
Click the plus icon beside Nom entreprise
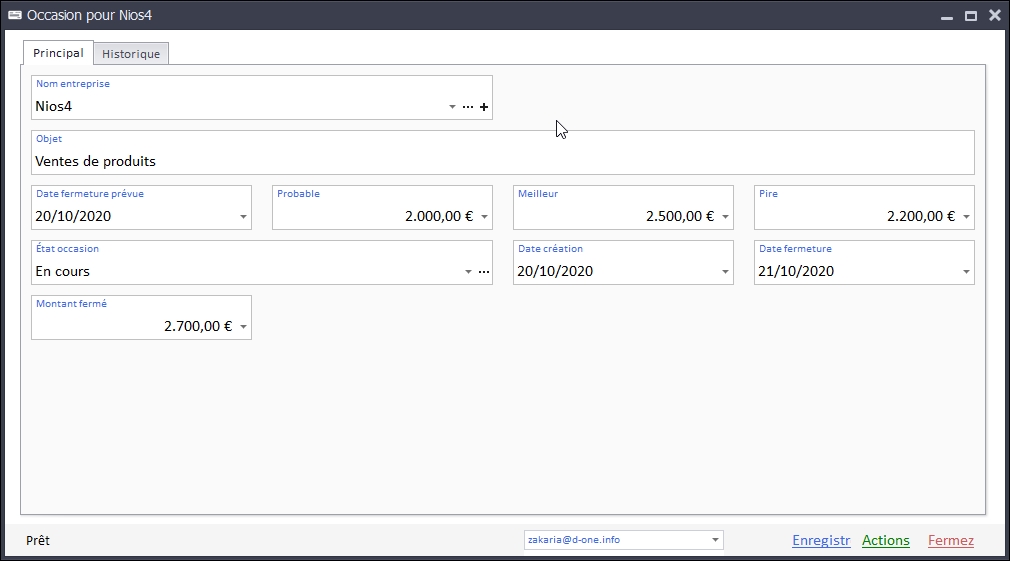pos(484,107)
